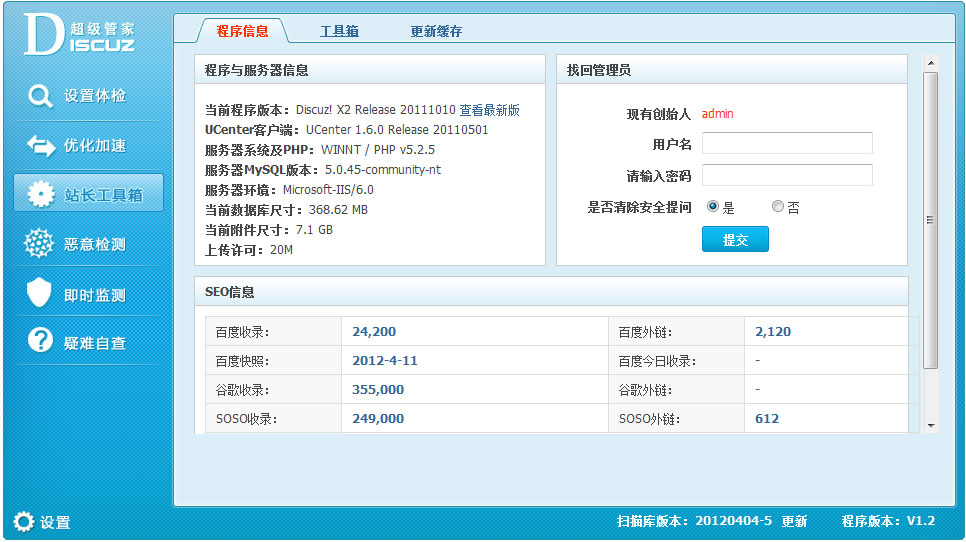This screenshot has height=542, width=966.
Task: Click the 20M upload limit value
Action: click(281, 250)
